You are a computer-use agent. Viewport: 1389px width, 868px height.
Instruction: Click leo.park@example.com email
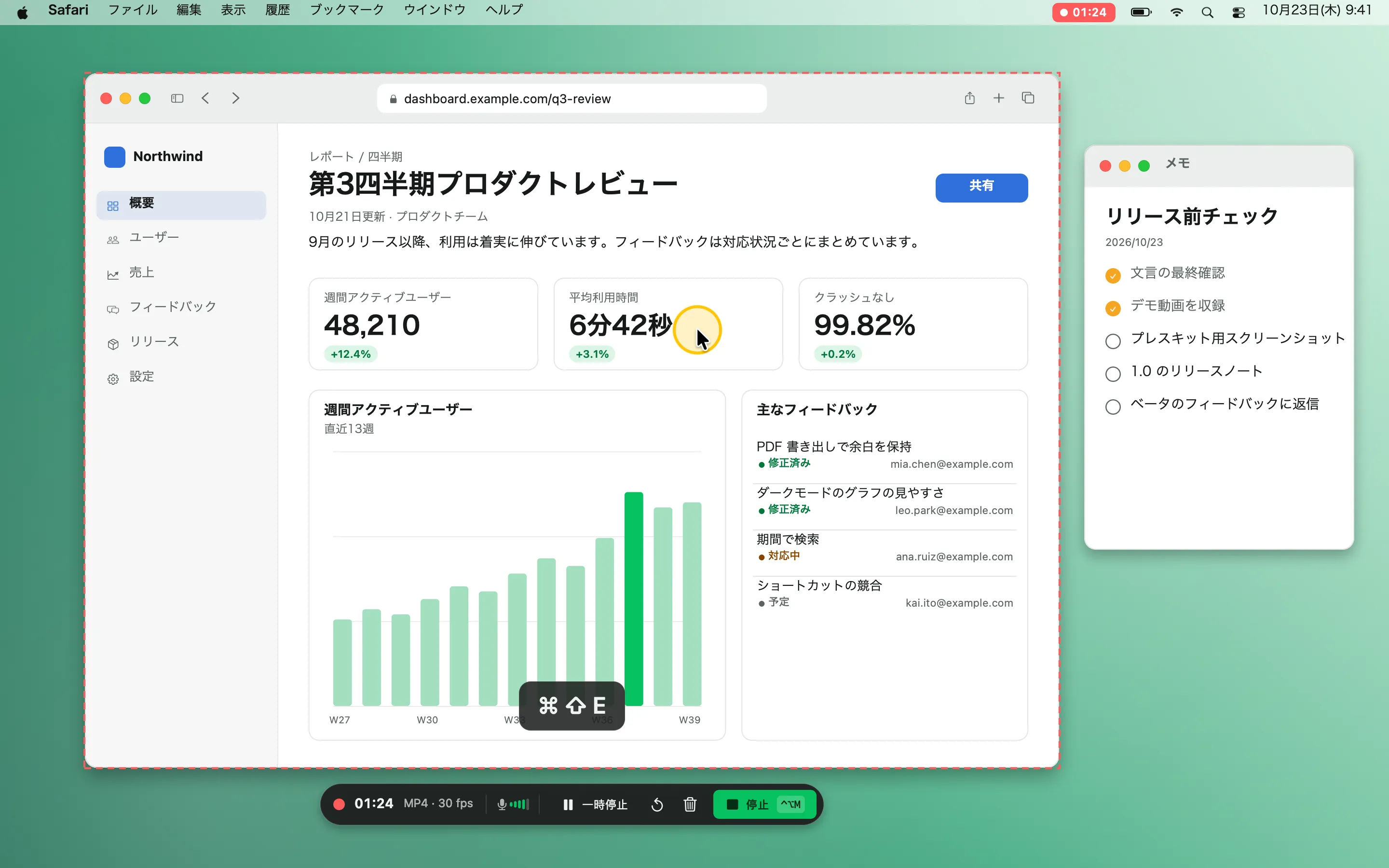pyautogui.click(x=954, y=510)
